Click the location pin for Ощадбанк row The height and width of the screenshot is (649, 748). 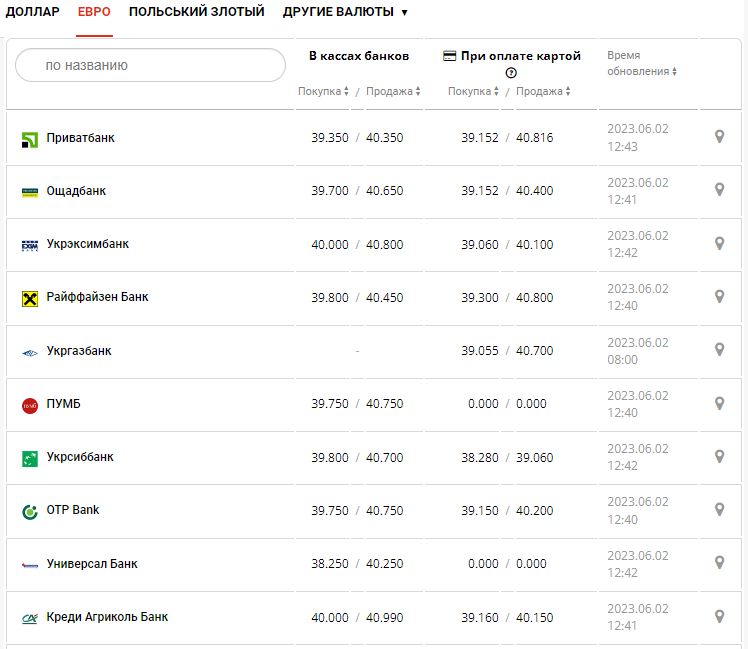click(x=719, y=190)
